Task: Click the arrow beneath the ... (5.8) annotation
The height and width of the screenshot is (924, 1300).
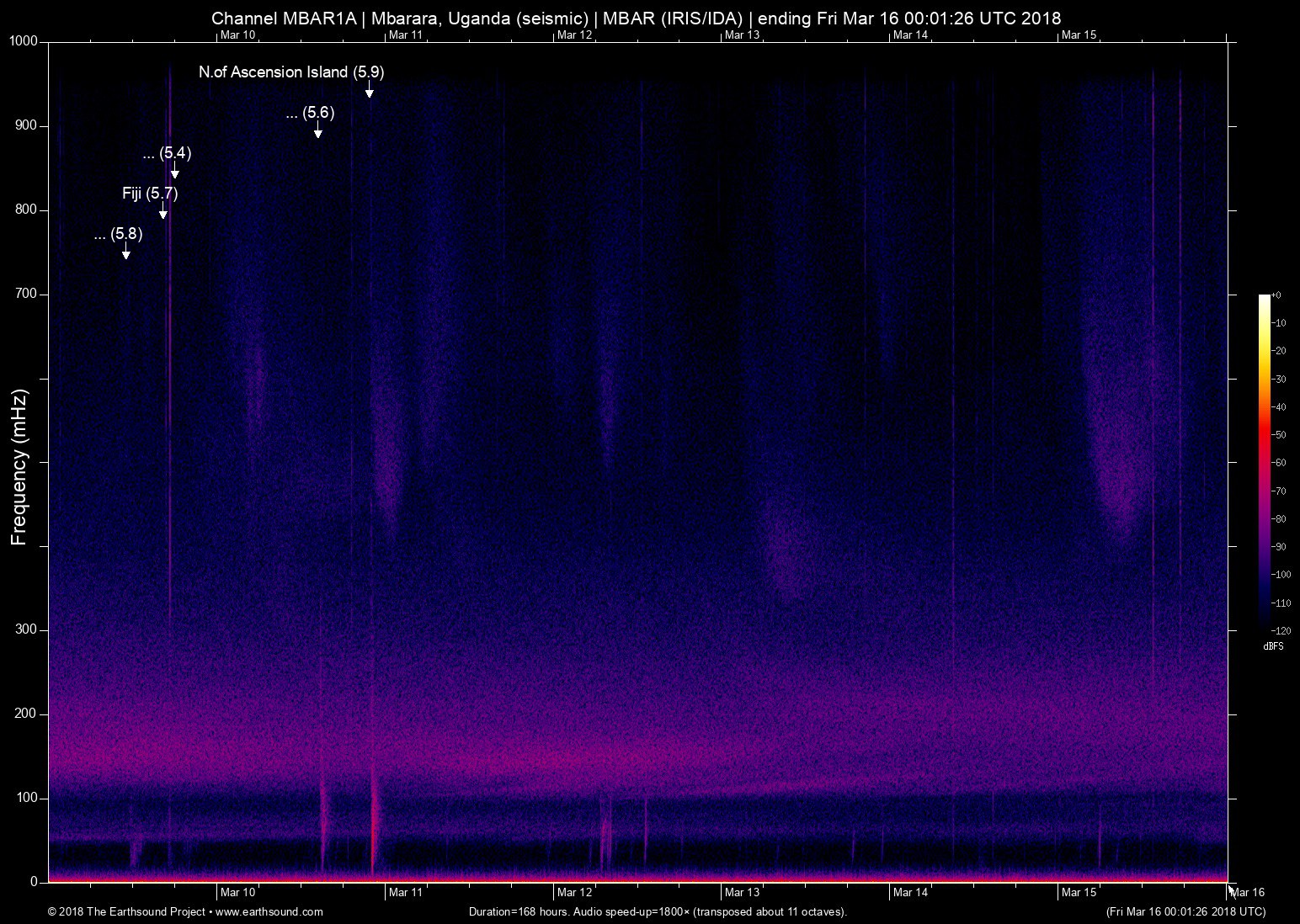Action: coord(126,252)
